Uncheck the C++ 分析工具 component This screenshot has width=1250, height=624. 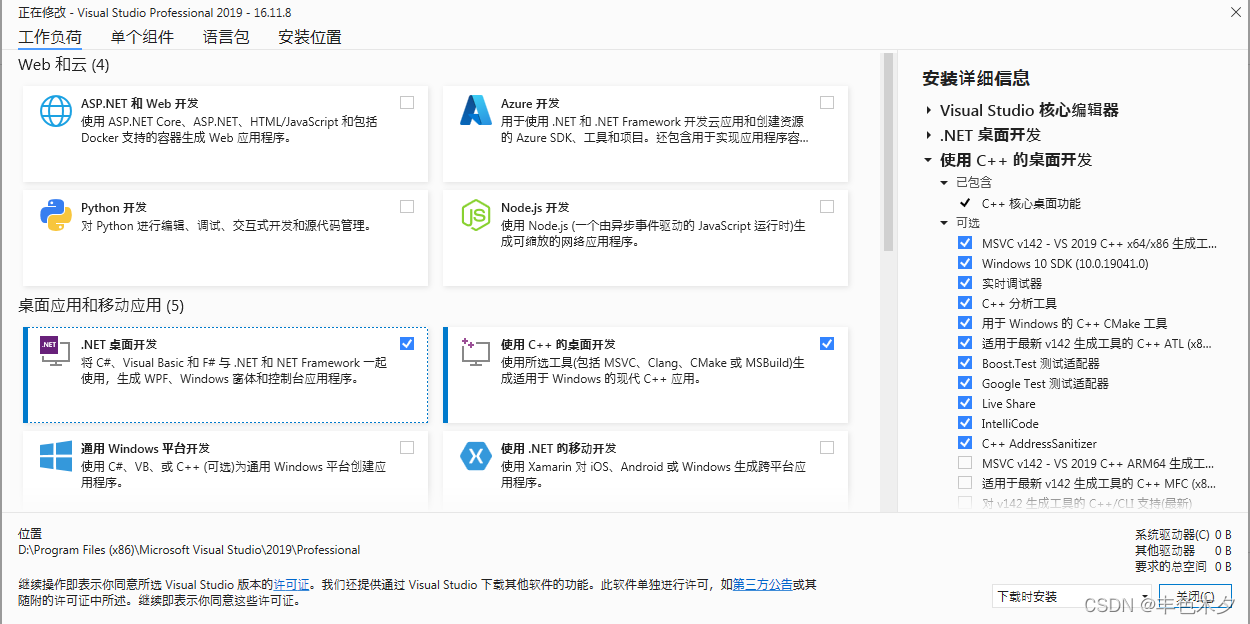965,303
